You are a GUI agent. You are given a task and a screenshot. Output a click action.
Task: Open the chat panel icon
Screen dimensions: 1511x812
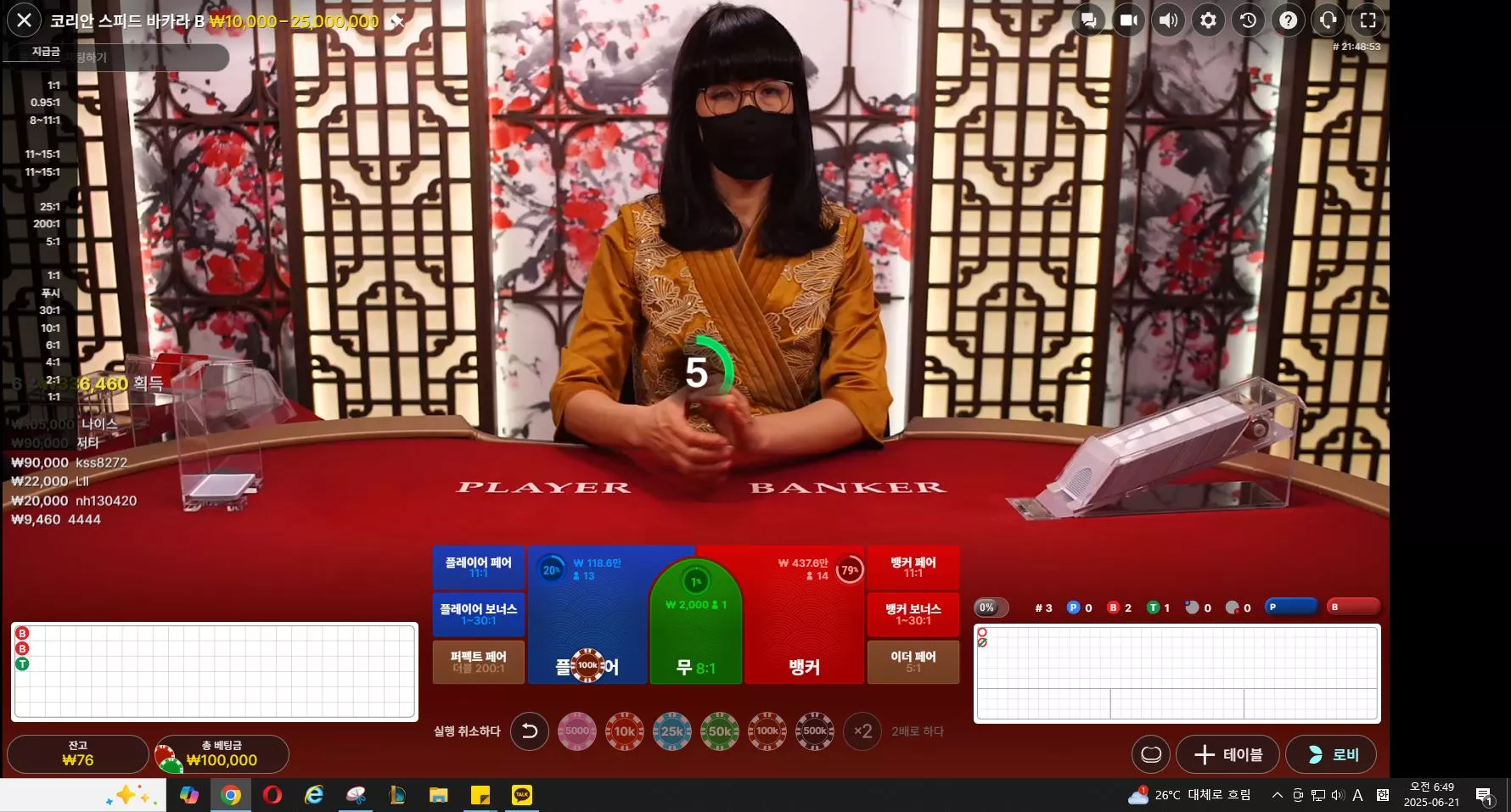(x=1088, y=20)
